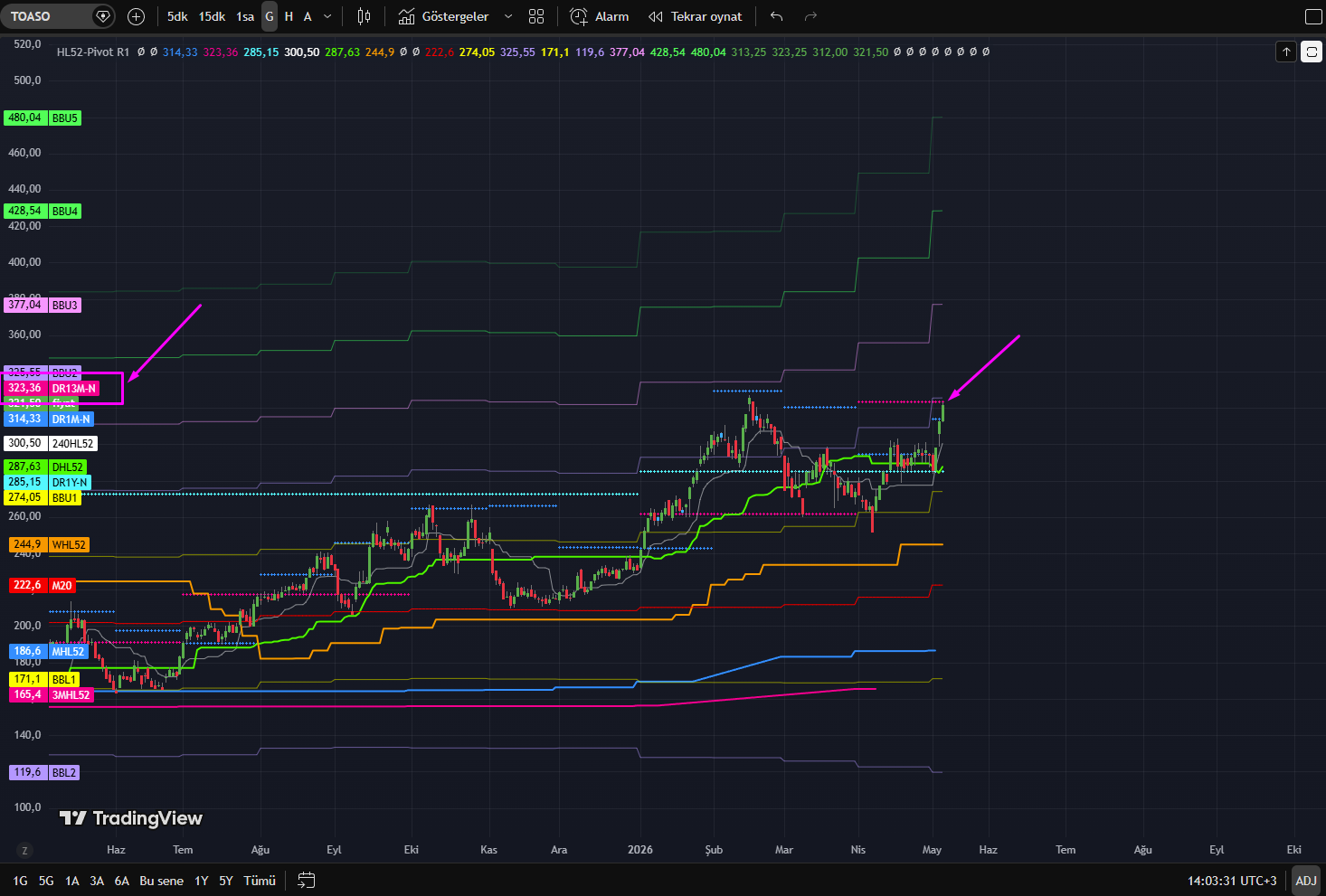Open the go-to-date calendar icon
The height and width of the screenshot is (896, 1326).
307,881
